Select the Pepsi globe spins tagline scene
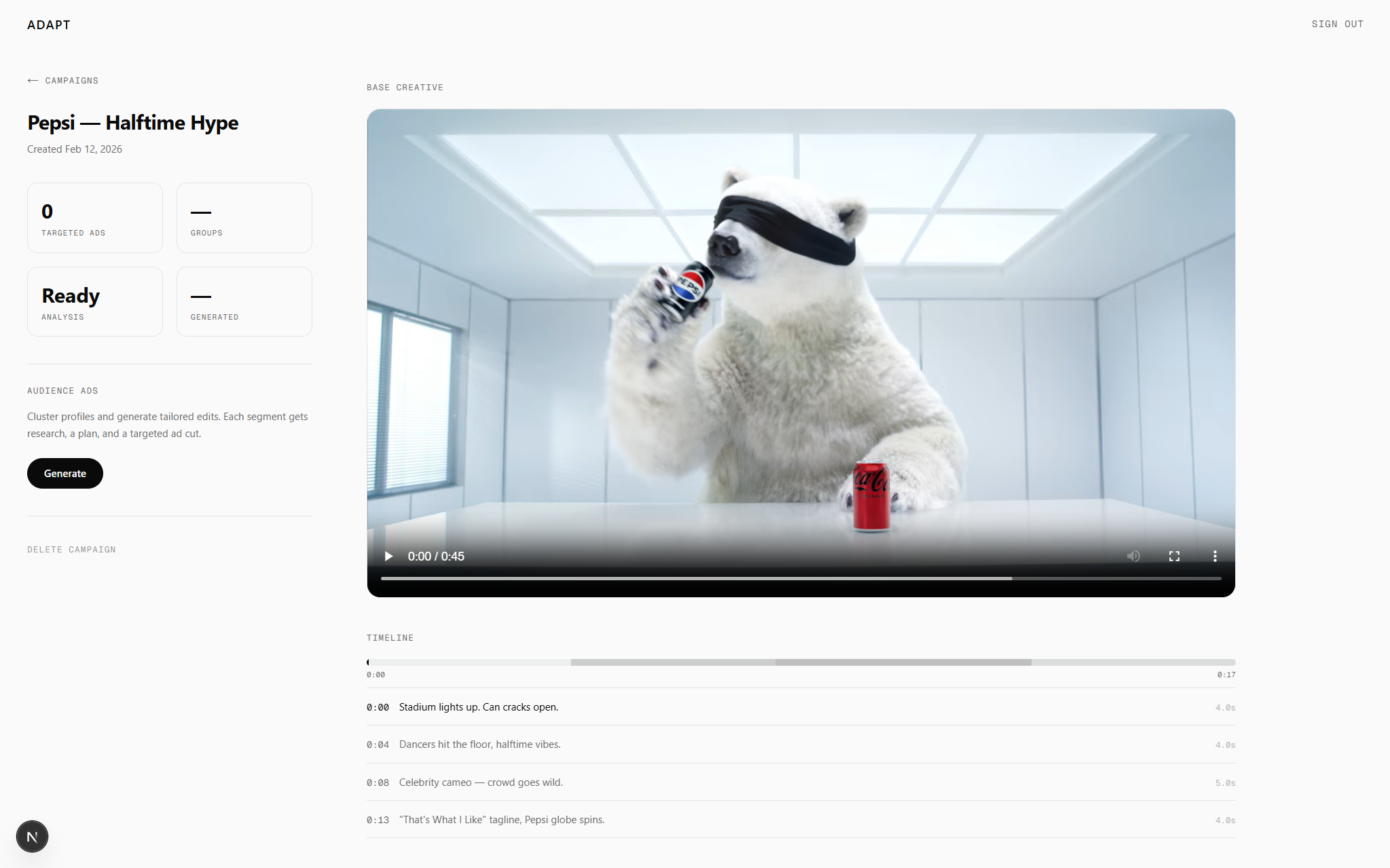Viewport: 1390px width, 868px height. [x=501, y=820]
